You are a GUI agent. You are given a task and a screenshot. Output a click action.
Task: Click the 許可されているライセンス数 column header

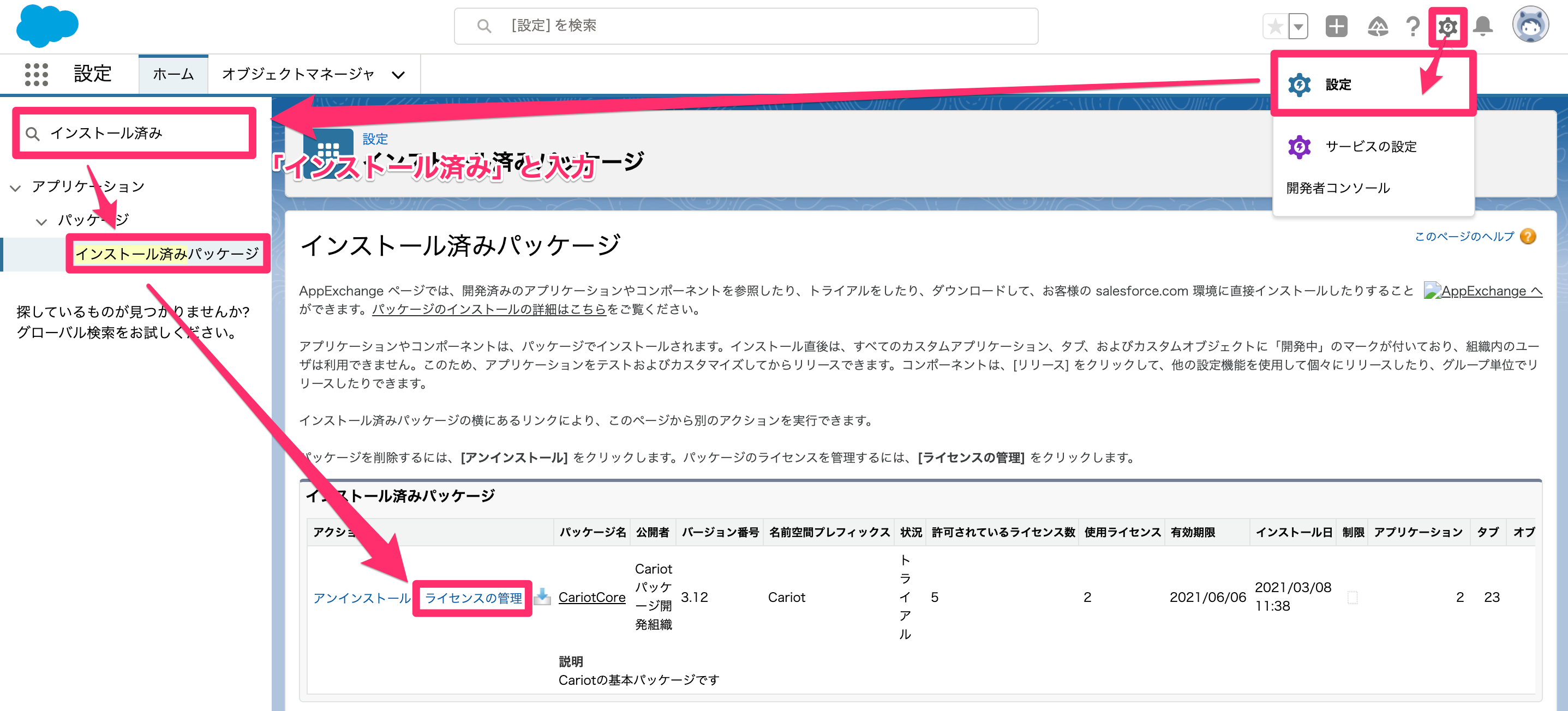1003,532
